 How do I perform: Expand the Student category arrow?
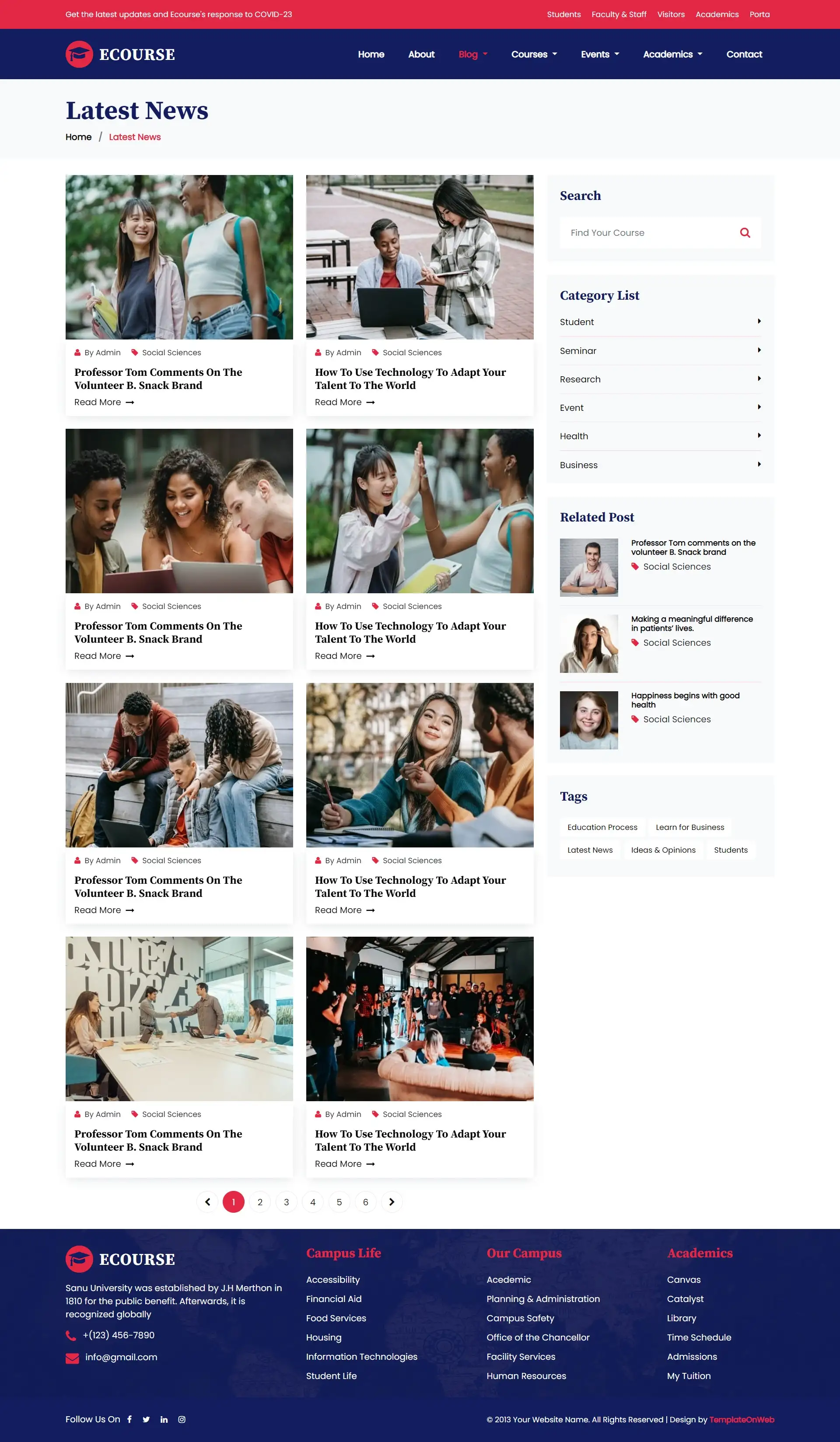click(759, 322)
